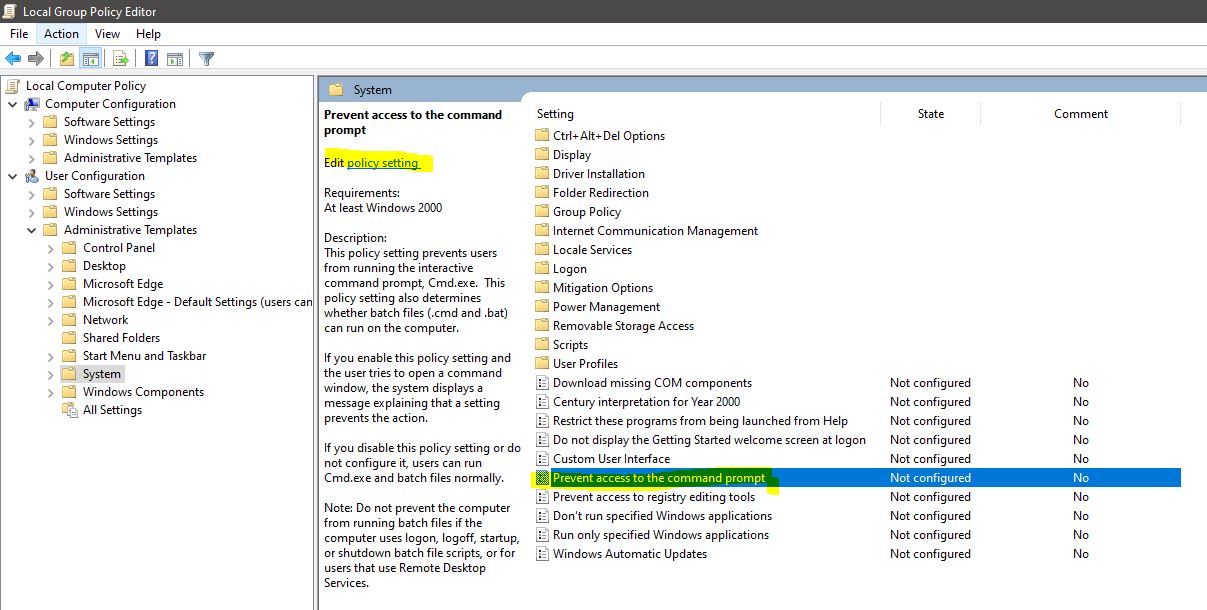
Task: Click the Forward navigation arrow
Action: click(x=35, y=58)
